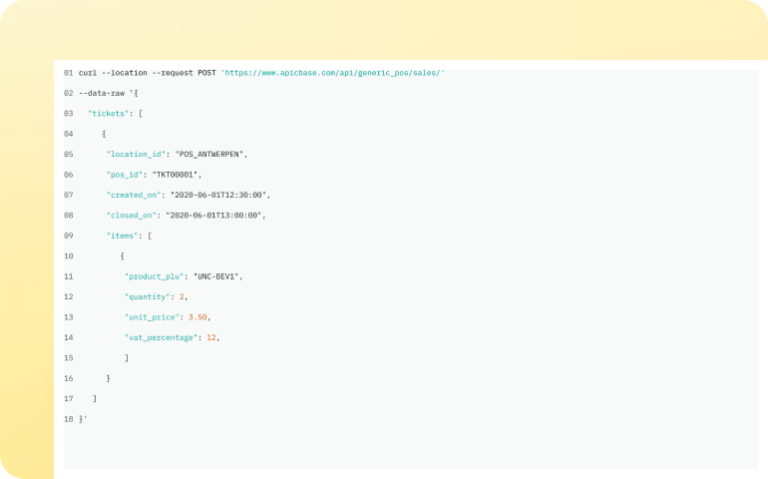This screenshot has height=479, width=768.
Task: Click line number 18
Action: coord(68,419)
